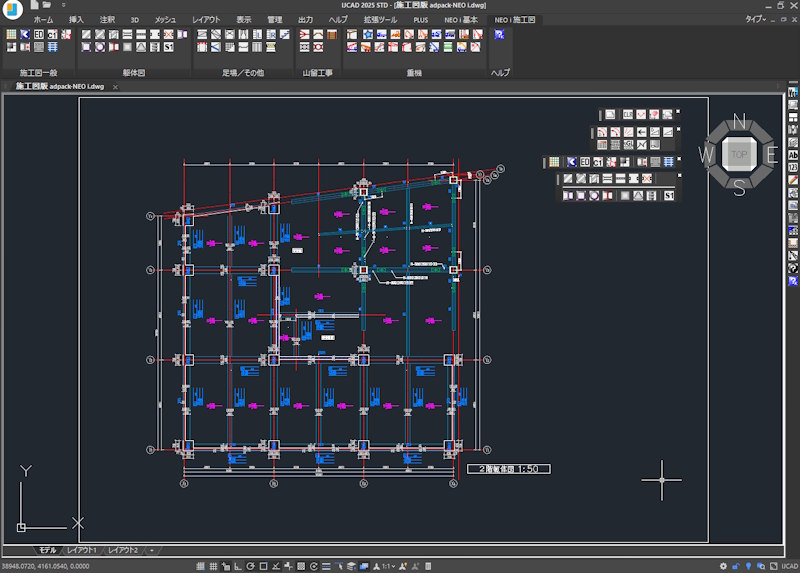800x573 pixels.
Task: Expand the タイプ dropdown at top right
Action: click(x=758, y=19)
